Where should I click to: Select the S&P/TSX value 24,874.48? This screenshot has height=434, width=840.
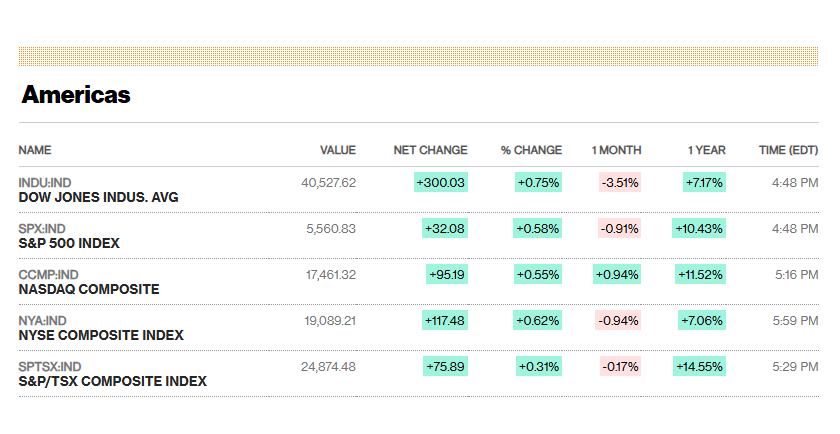coord(328,367)
